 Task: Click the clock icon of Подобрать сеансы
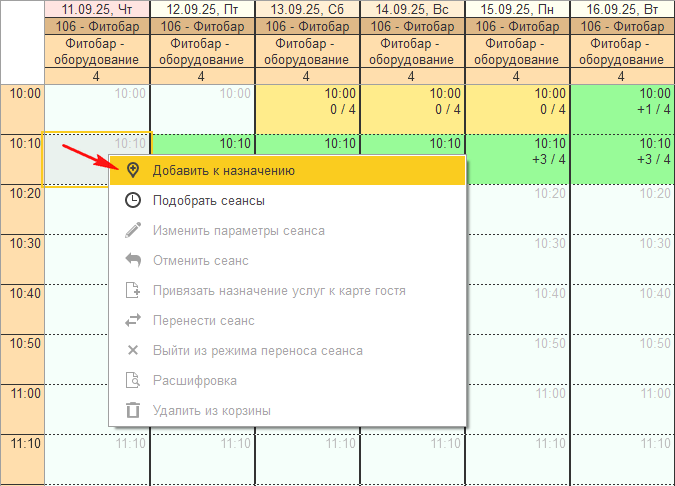point(133,201)
